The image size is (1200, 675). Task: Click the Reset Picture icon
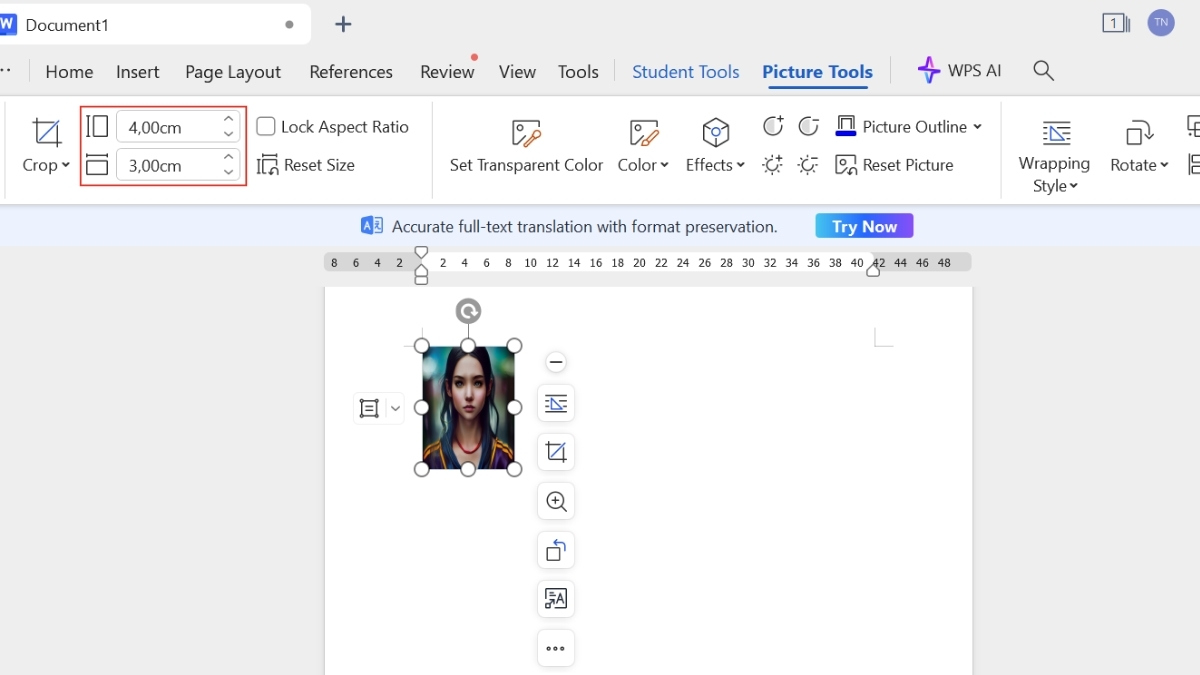[846, 165]
